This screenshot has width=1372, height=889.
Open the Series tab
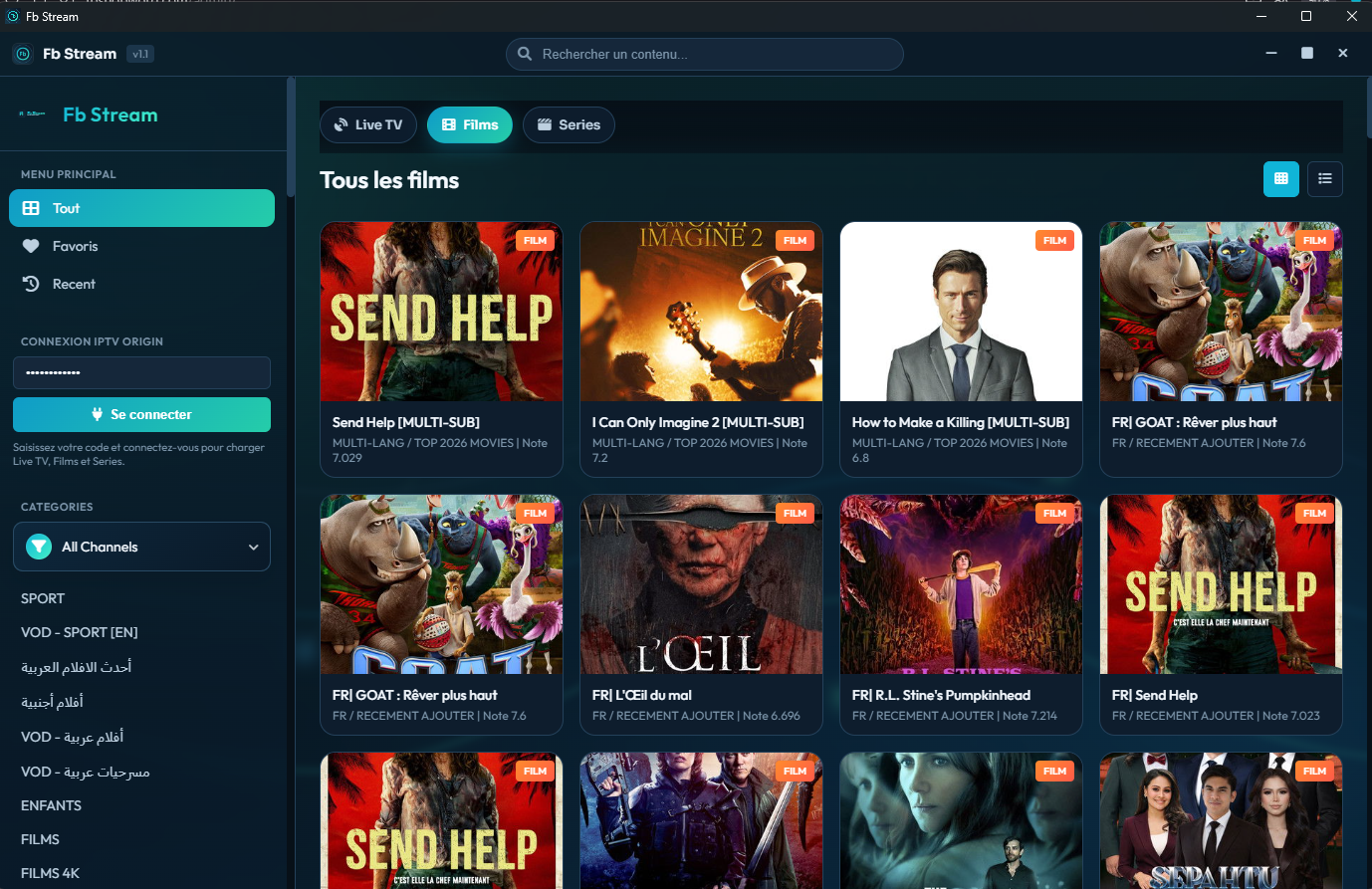[569, 124]
